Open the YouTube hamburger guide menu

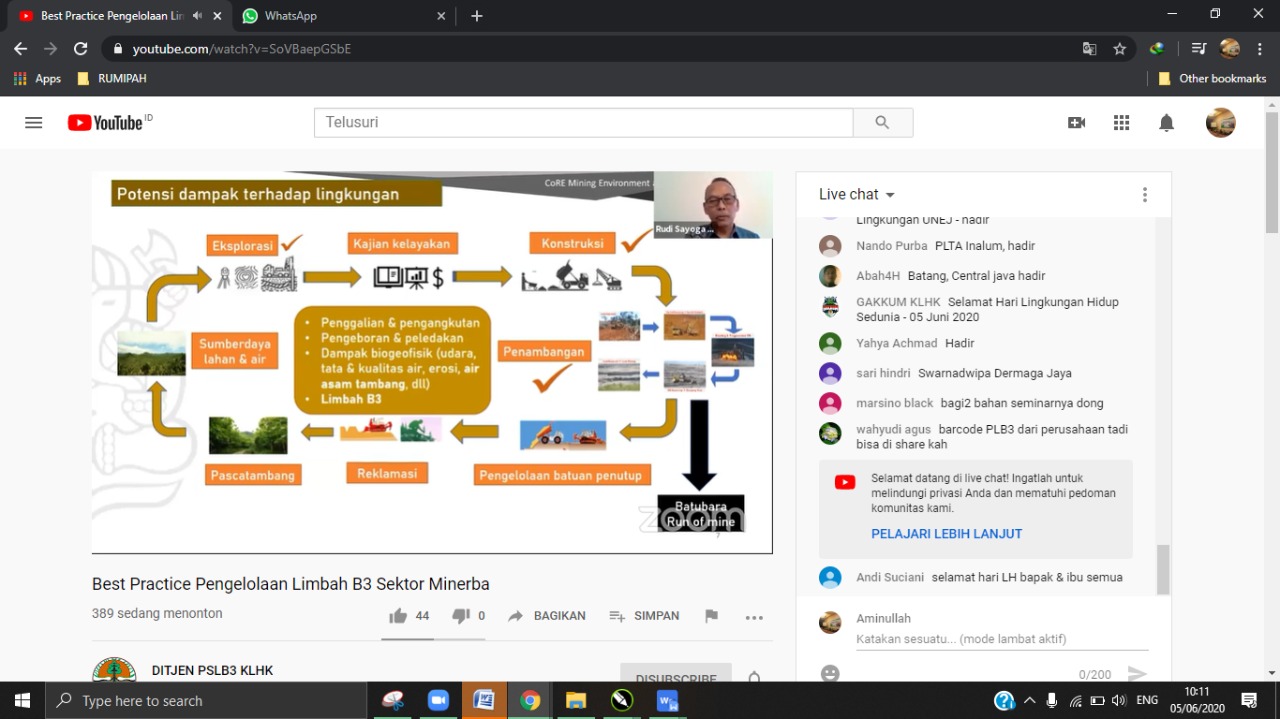click(34, 123)
